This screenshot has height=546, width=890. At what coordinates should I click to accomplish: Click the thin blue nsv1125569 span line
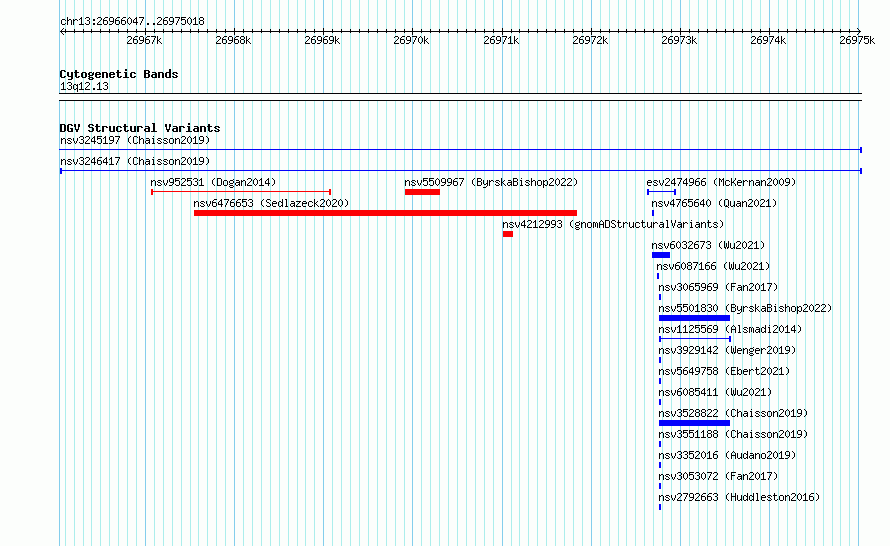click(x=695, y=339)
